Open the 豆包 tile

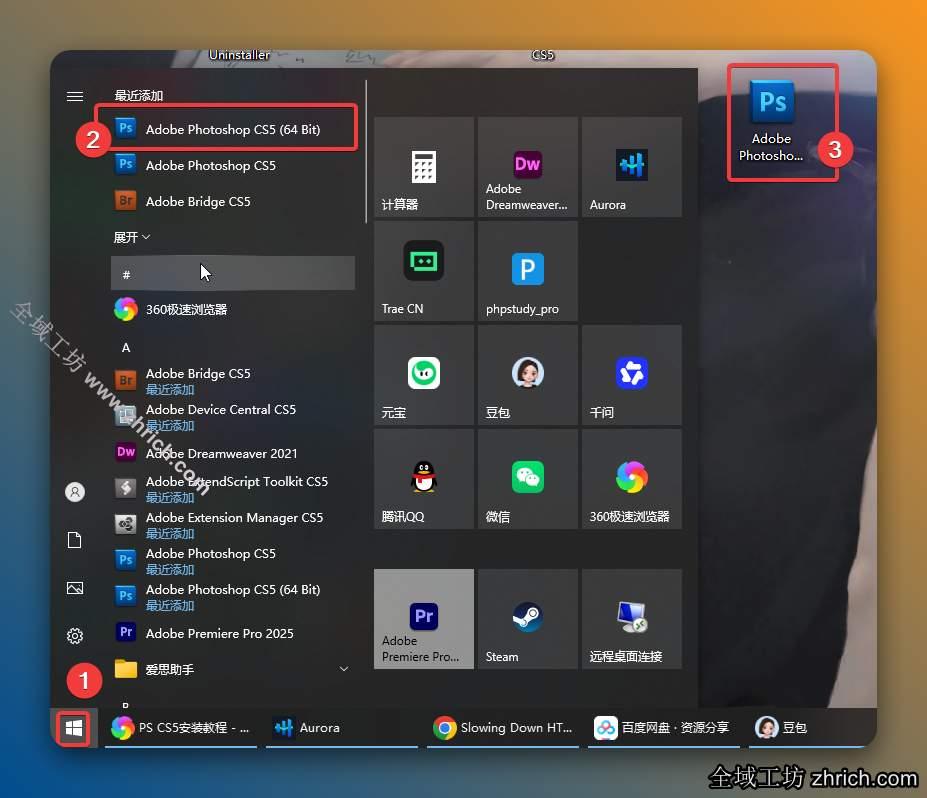527,375
